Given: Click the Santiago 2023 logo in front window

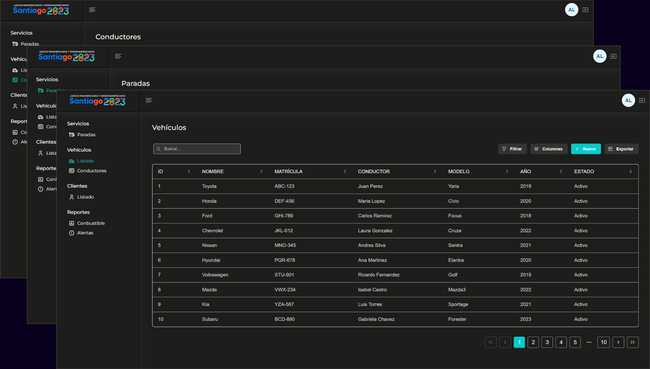Looking at the screenshot, I should (97, 101).
